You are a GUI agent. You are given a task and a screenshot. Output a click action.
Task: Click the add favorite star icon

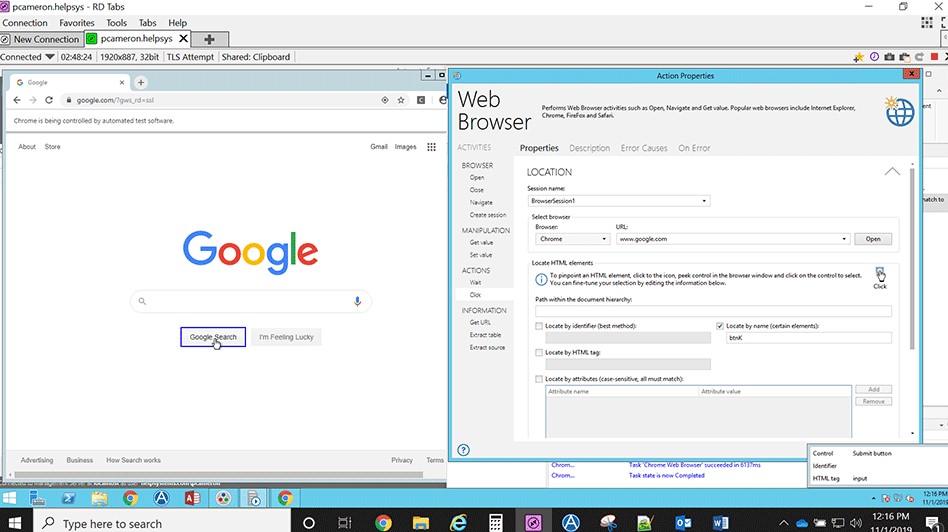coord(859,57)
